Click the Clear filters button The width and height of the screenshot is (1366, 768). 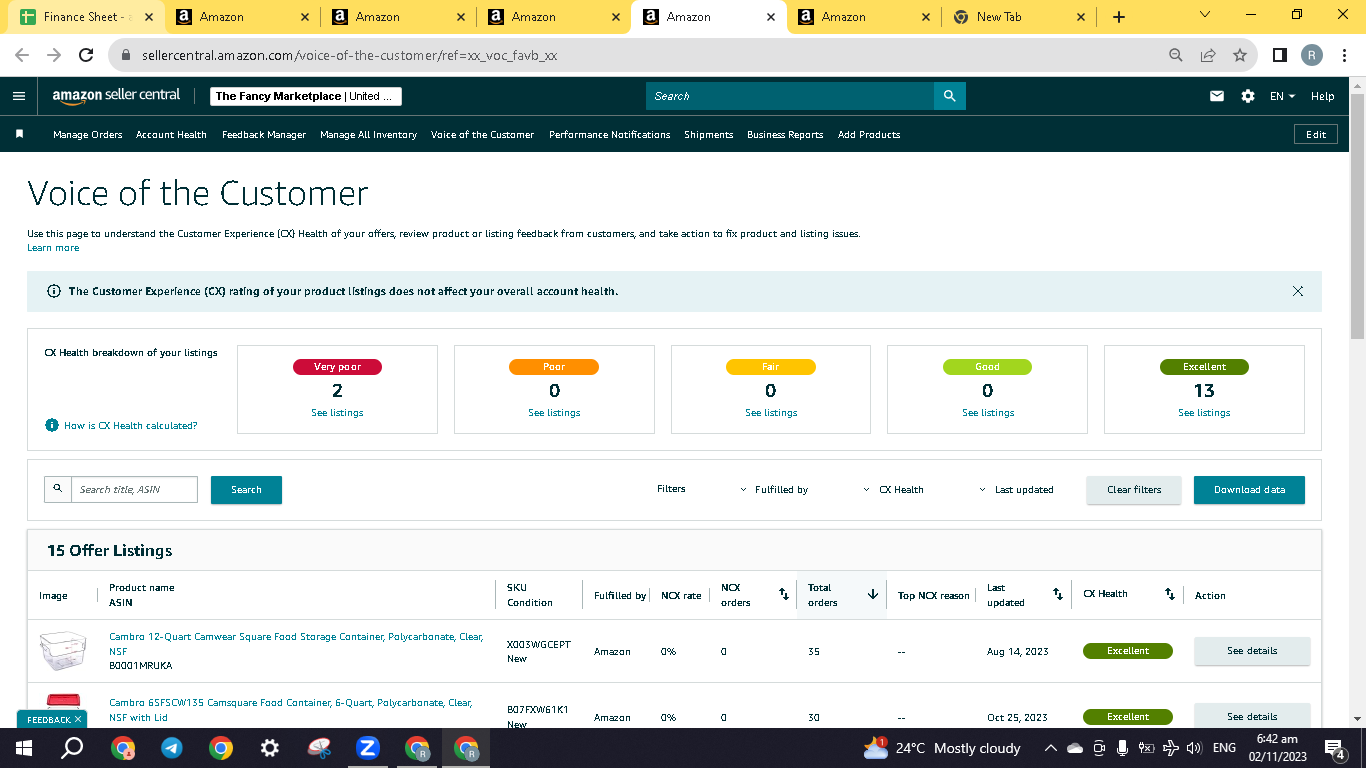click(x=1134, y=490)
